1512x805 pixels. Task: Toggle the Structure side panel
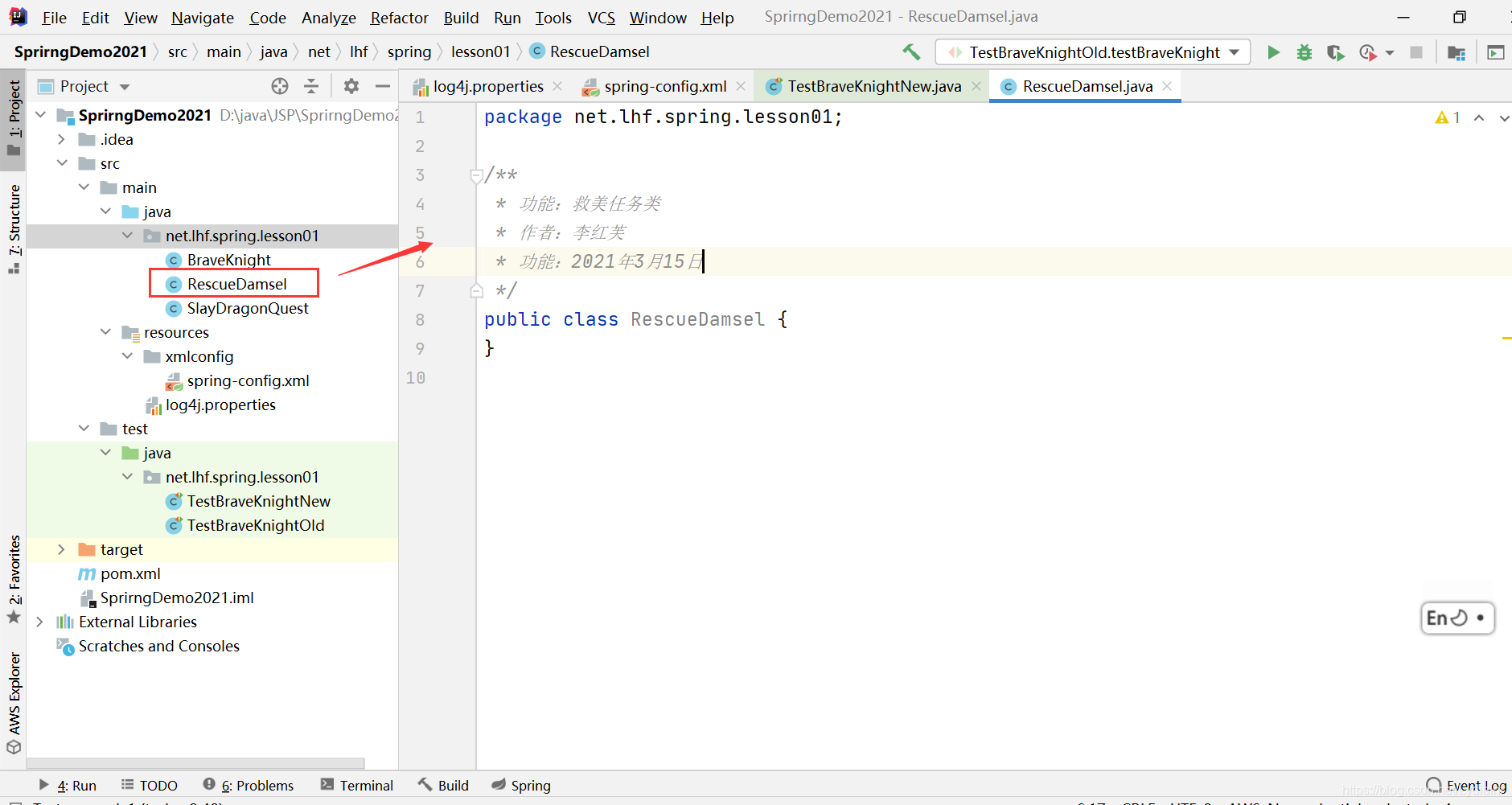[x=14, y=228]
